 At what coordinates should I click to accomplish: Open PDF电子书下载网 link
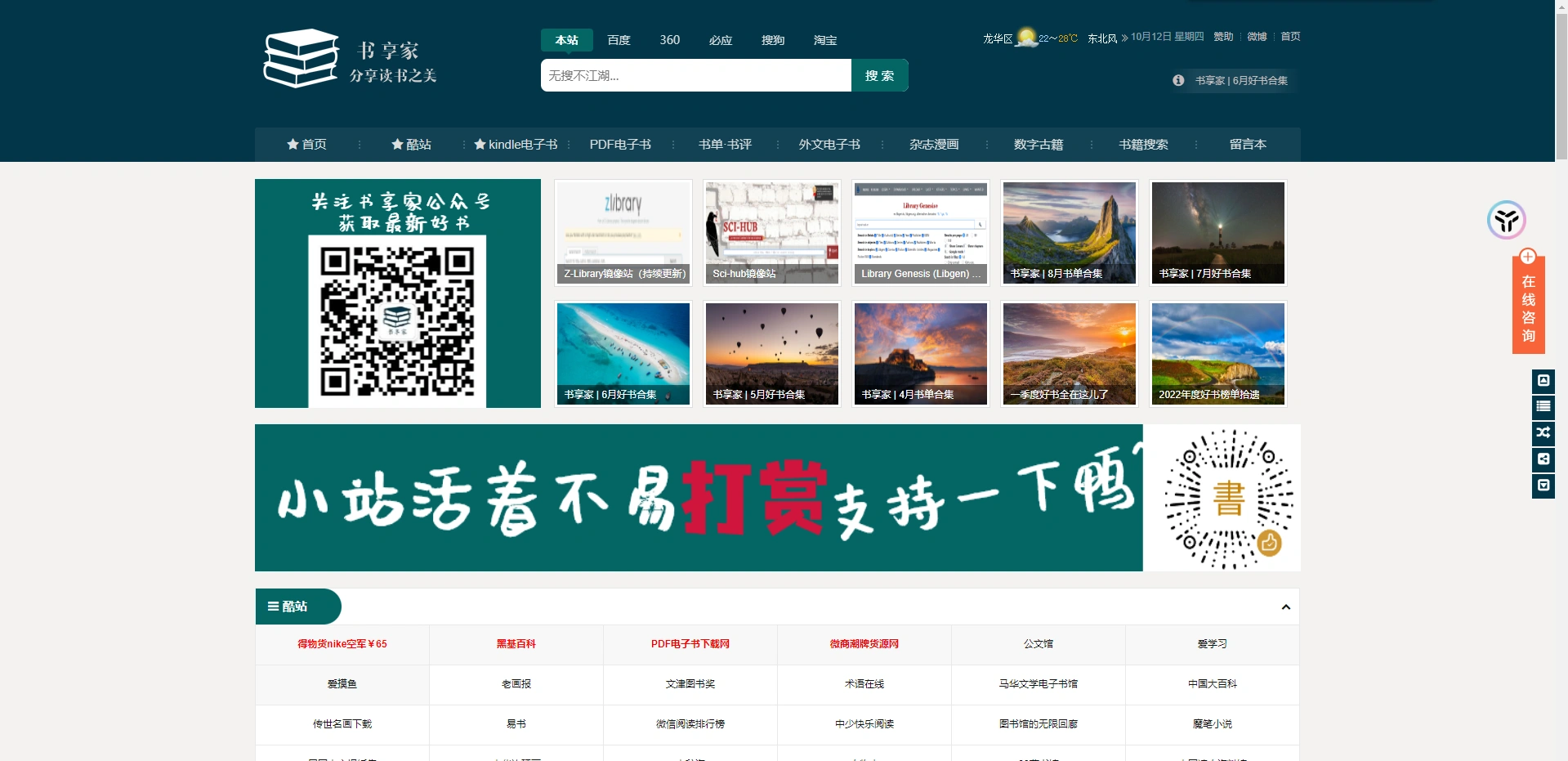690,644
